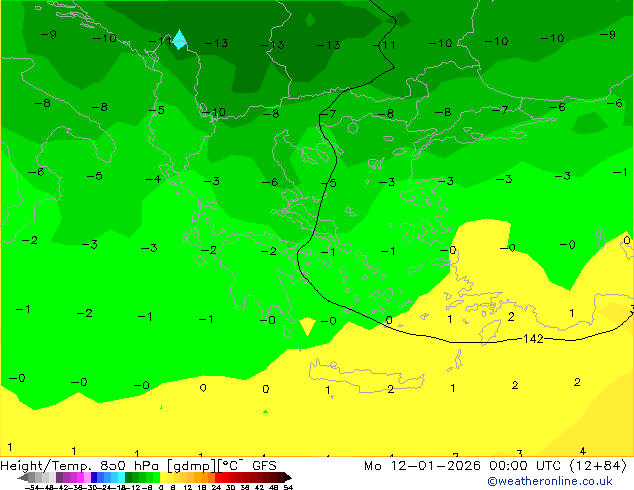This screenshot has height=490, width=634.
Task: Click the 'Mo 12-01-2026' date text
Action: (422, 466)
